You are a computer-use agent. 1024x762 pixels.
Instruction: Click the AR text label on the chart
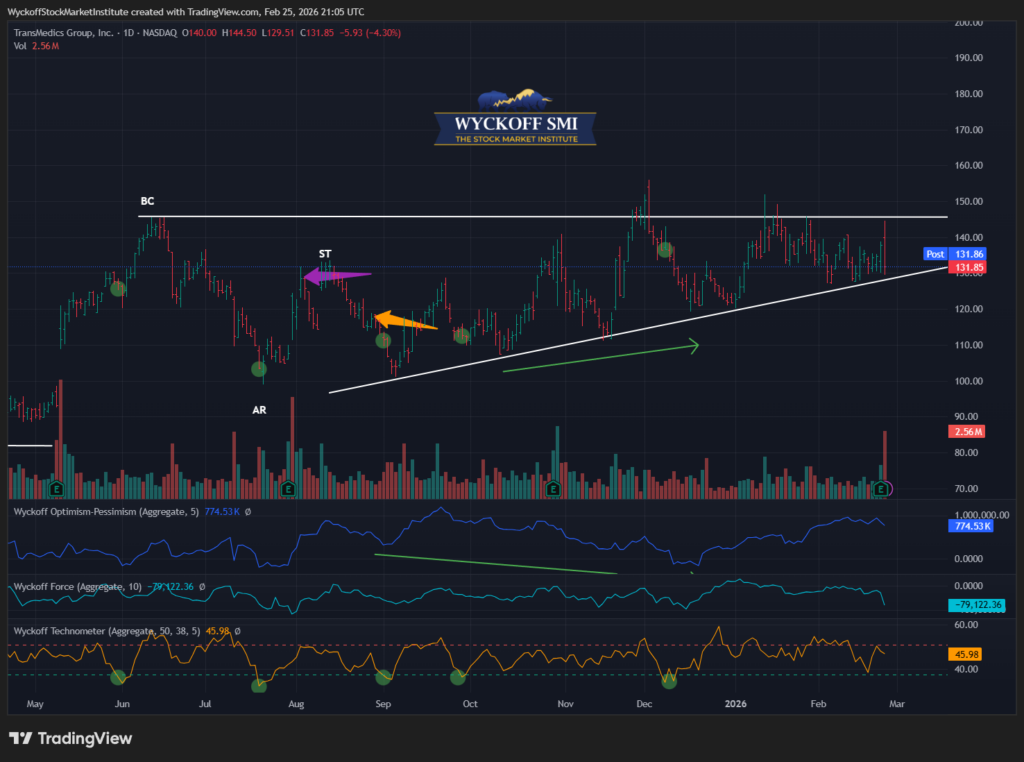click(258, 410)
